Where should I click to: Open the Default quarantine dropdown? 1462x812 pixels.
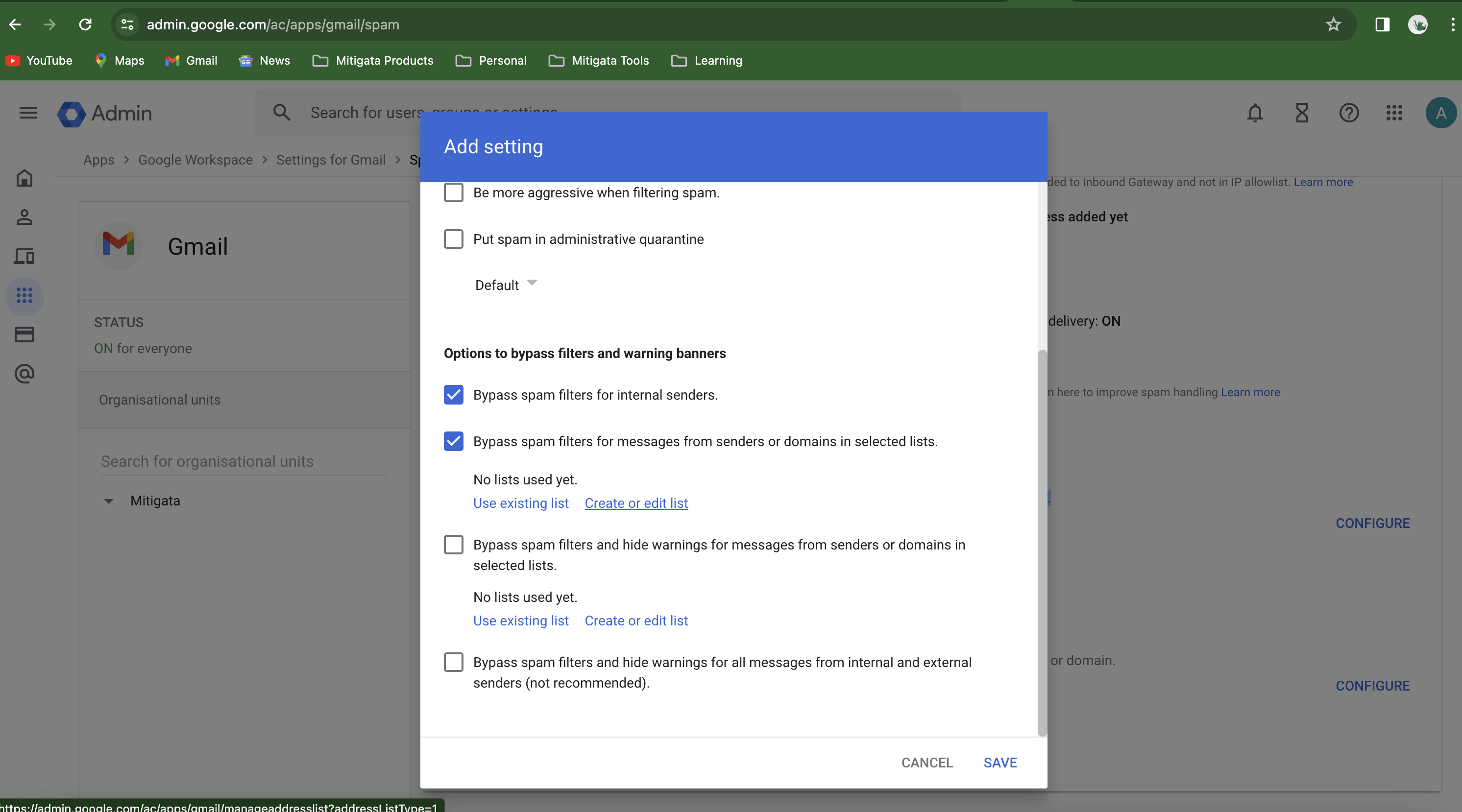click(x=505, y=285)
